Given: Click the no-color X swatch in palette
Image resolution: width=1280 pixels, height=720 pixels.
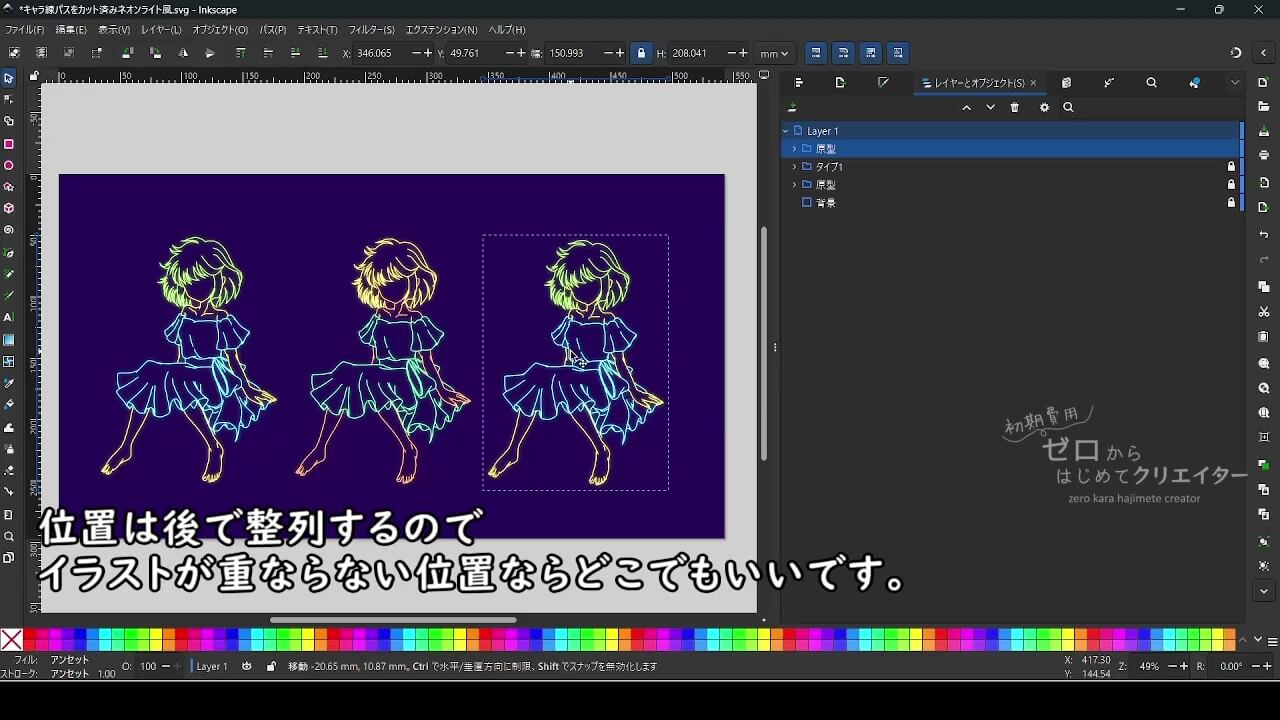Looking at the screenshot, I should tap(11, 640).
